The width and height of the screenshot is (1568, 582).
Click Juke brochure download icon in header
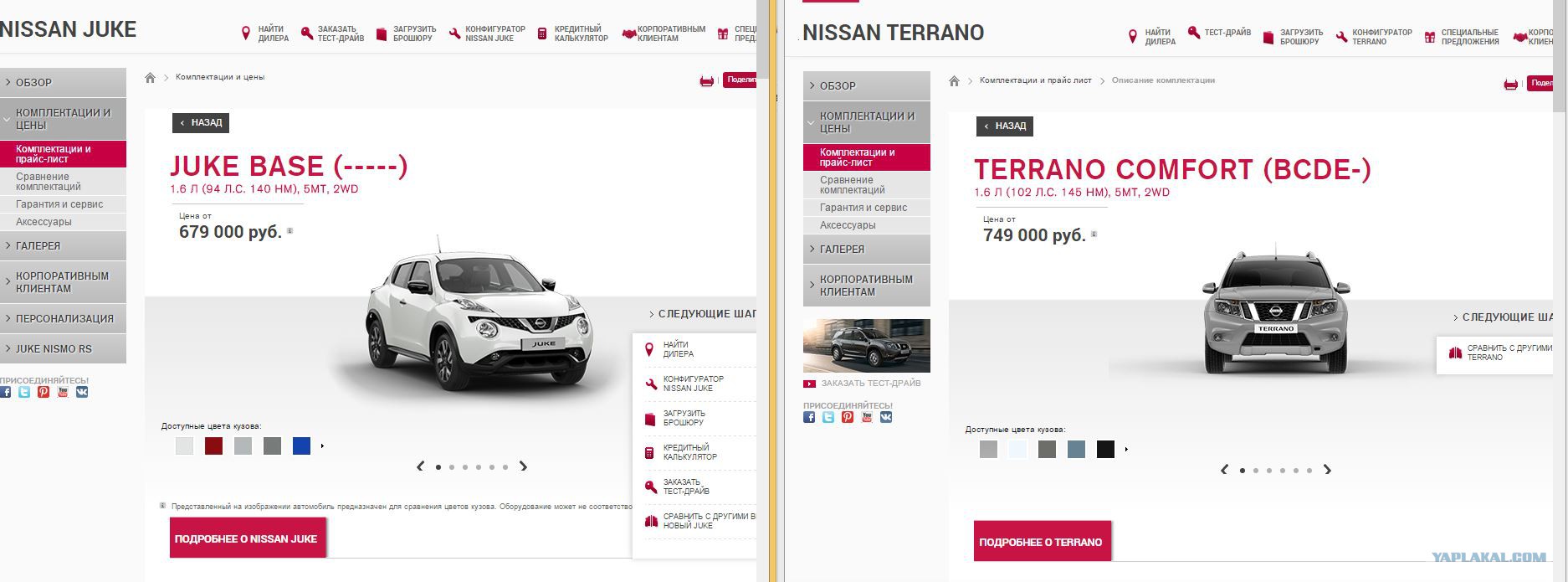(382, 34)
